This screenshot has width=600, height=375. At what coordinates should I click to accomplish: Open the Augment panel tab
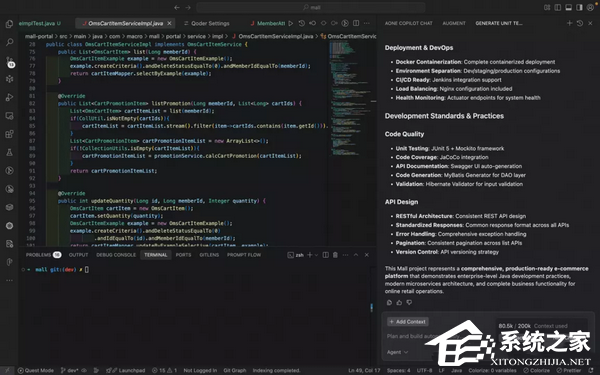pos(454,23)
